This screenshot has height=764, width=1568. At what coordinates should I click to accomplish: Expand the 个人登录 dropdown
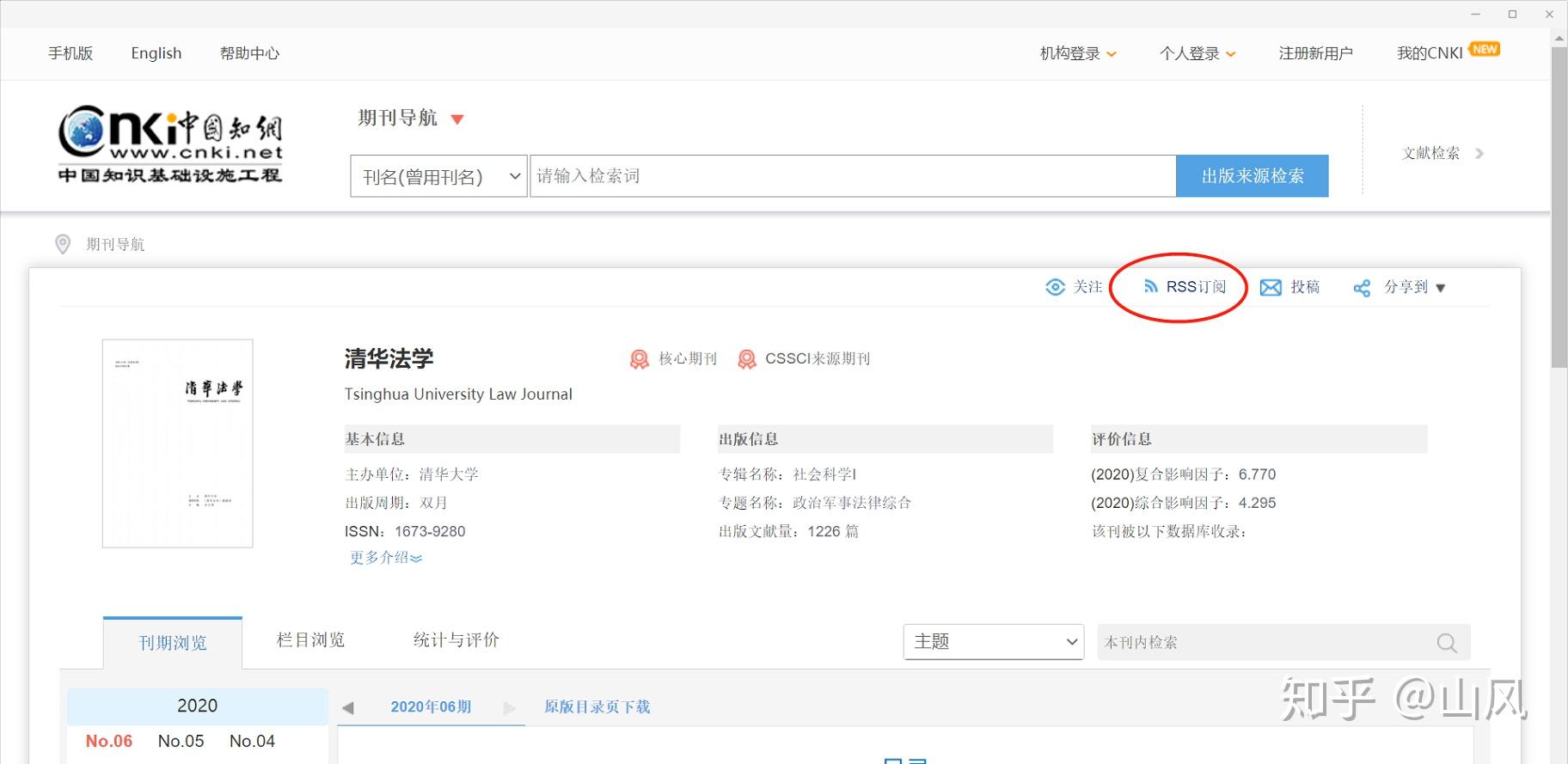(1231, 54)
